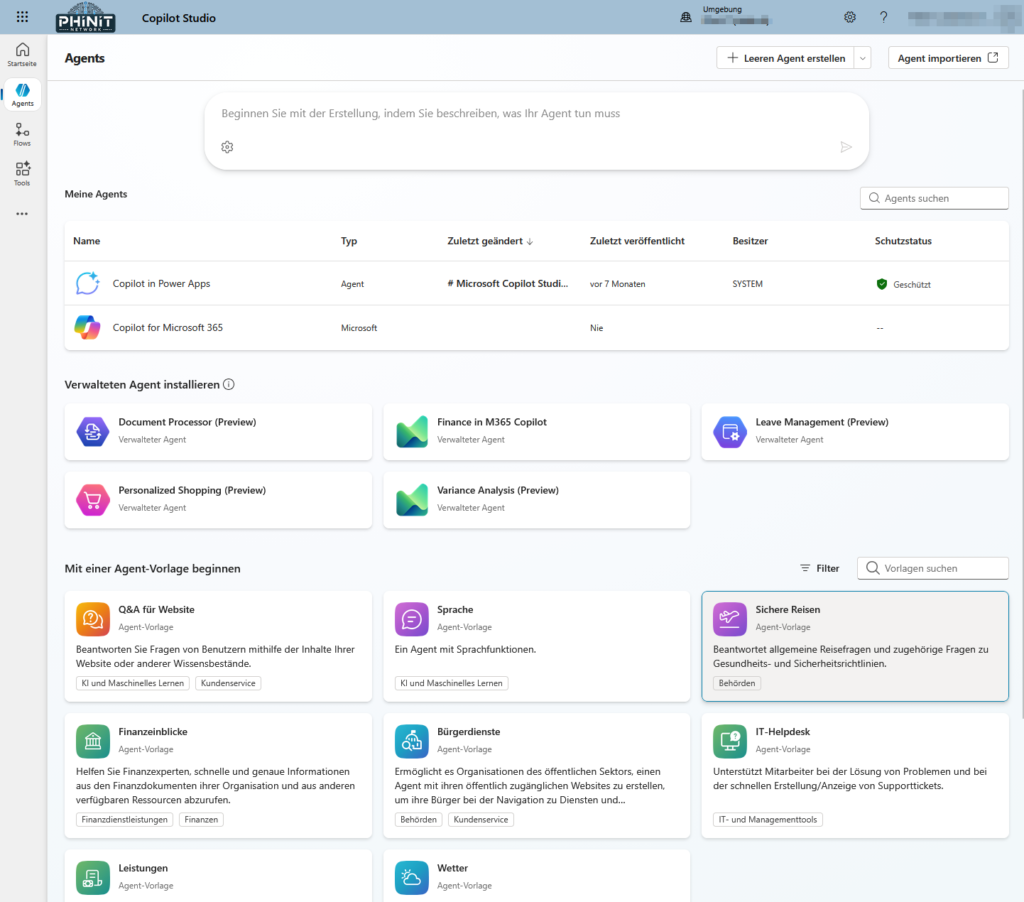Image resolution: width=1024 pixels, height=902 pixels.
Task: Click the Agent importieren button
Action: coord(947,58)
